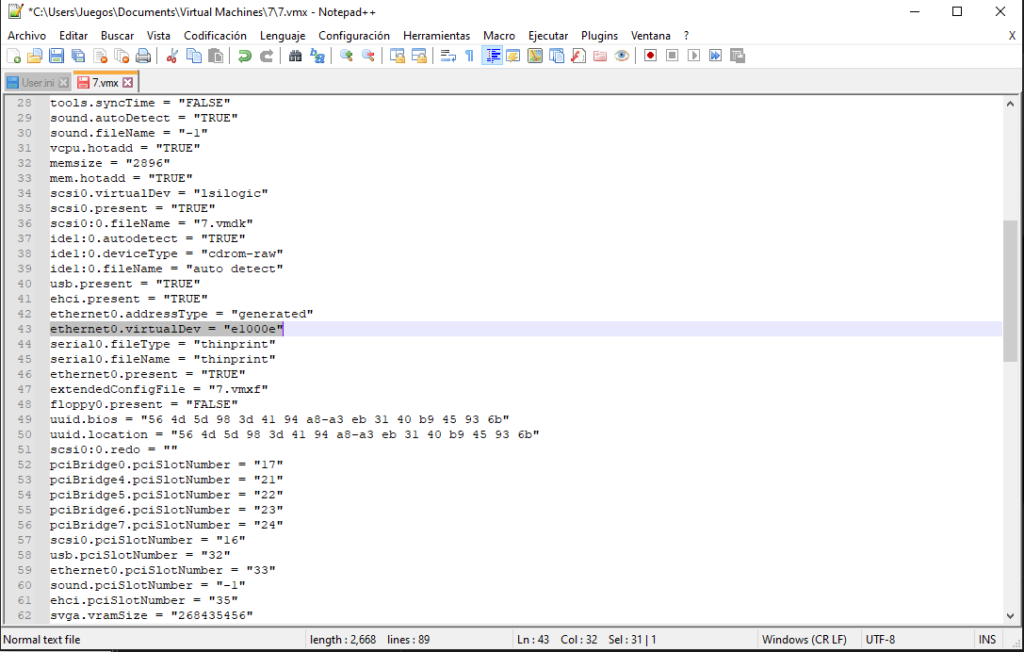
Task: Open the ? help menu
Action: [x=686, y=36]
